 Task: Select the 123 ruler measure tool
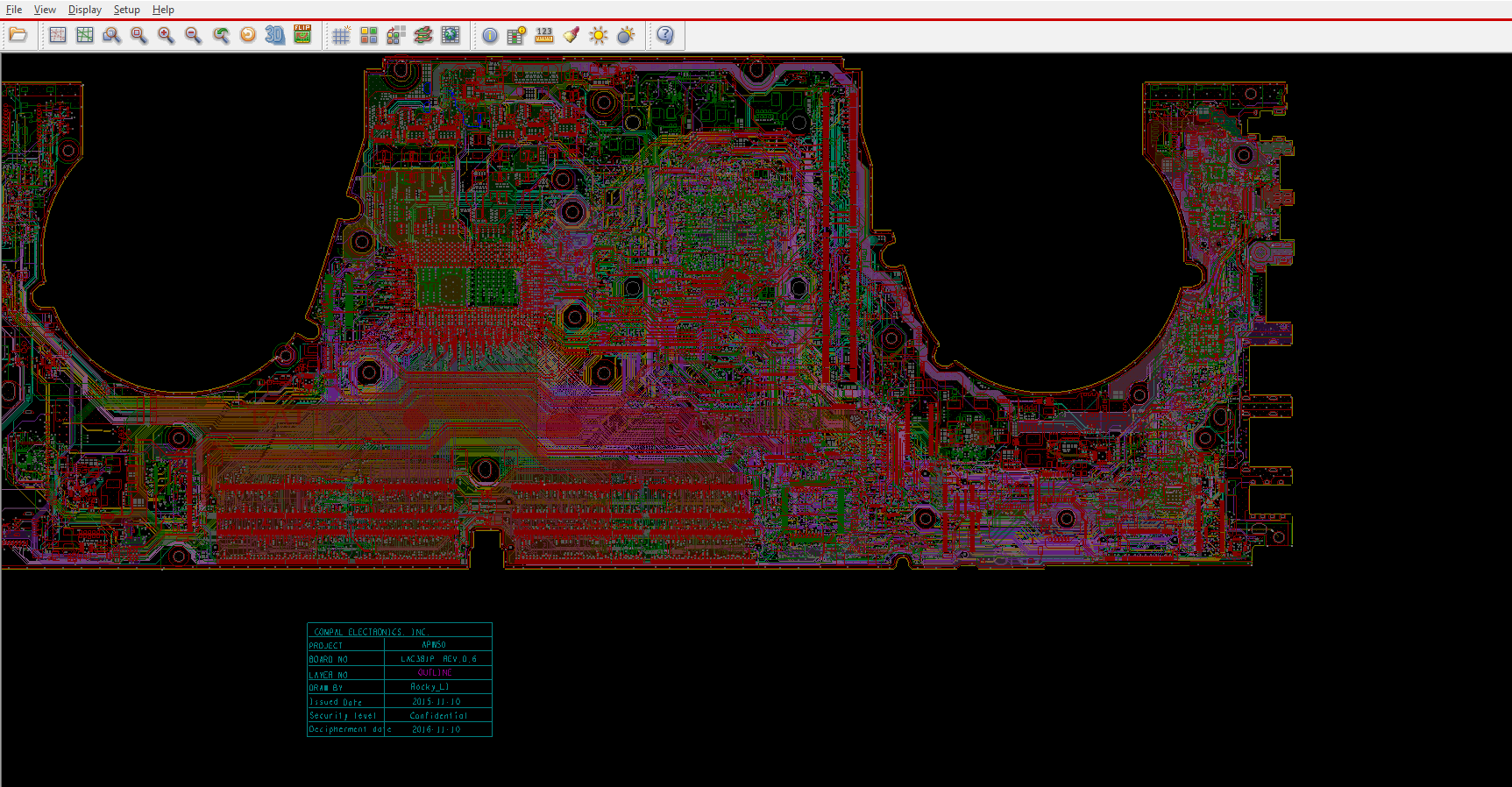544,35
